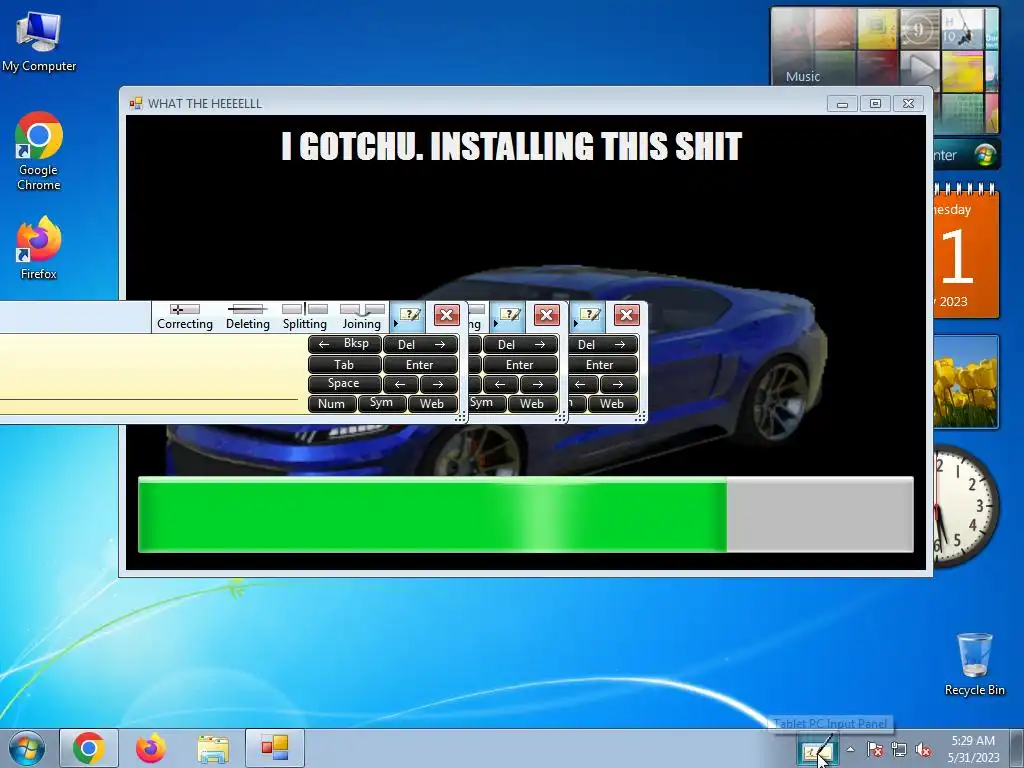Open the Action Center flag icon
1024x768 pixels.
[x=875, y=750]
